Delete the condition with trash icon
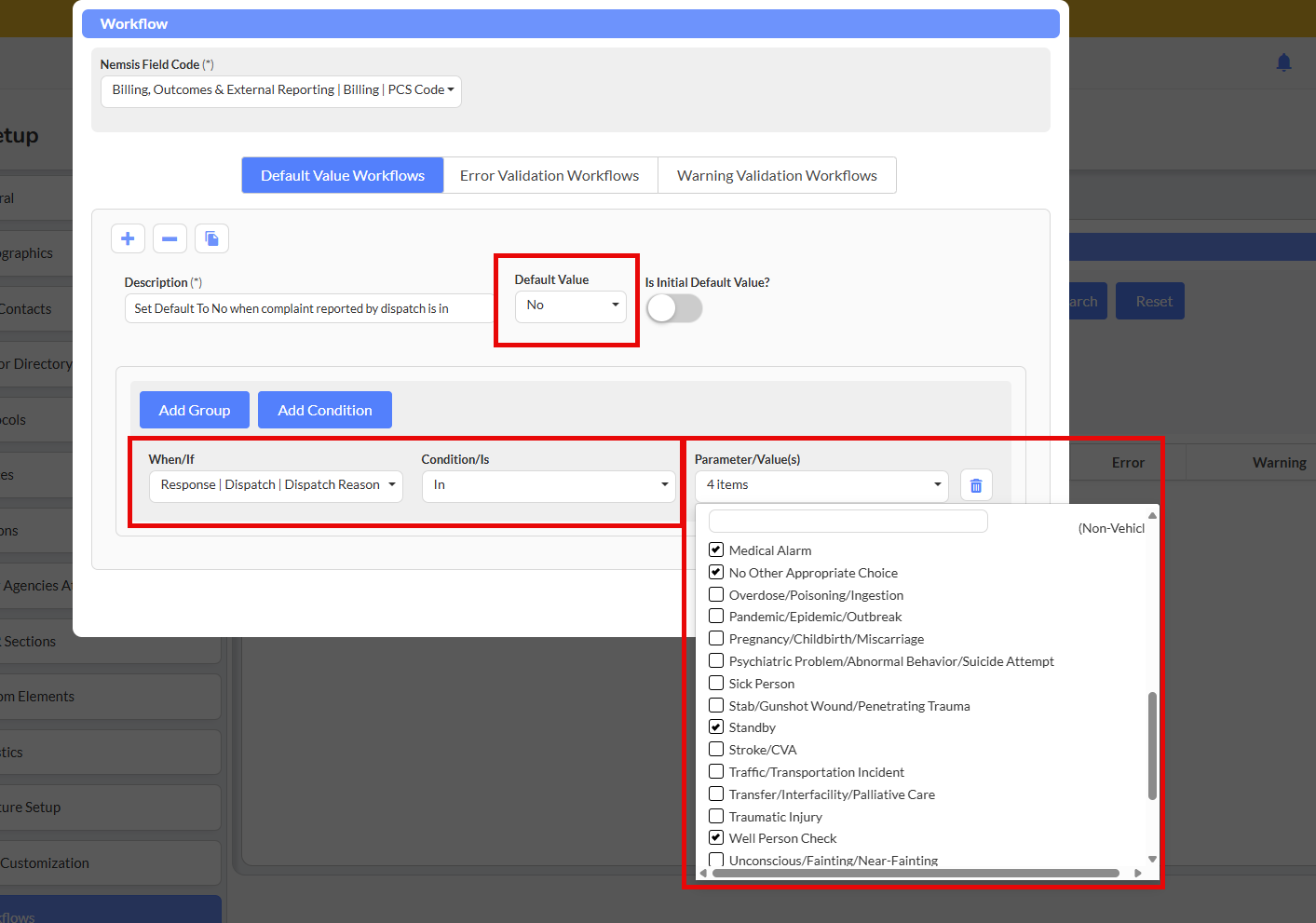Screen dimensions: 1316x923 pos(975,485)
